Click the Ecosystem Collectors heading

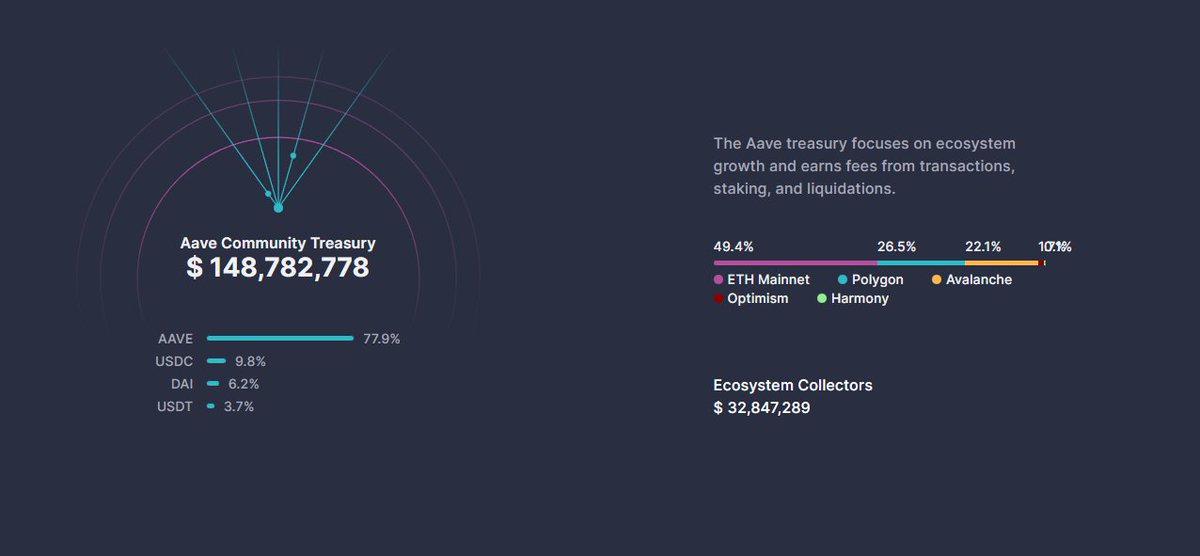[793, 385]
